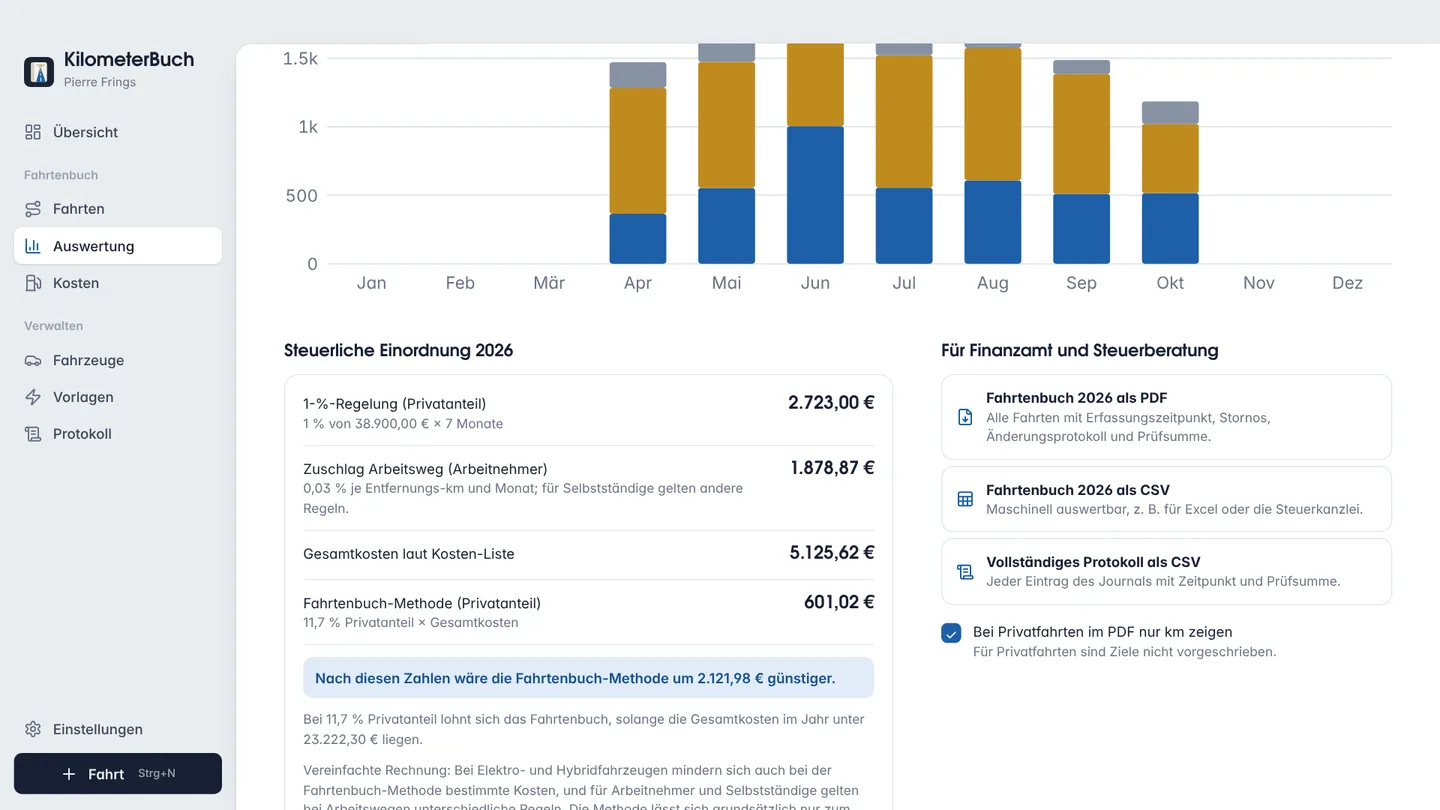Viewport: 1440px width, 810px height.
Task: Click 'Gesamtkosten laut Kosten-Liste'
Action: tap(409, 554)
